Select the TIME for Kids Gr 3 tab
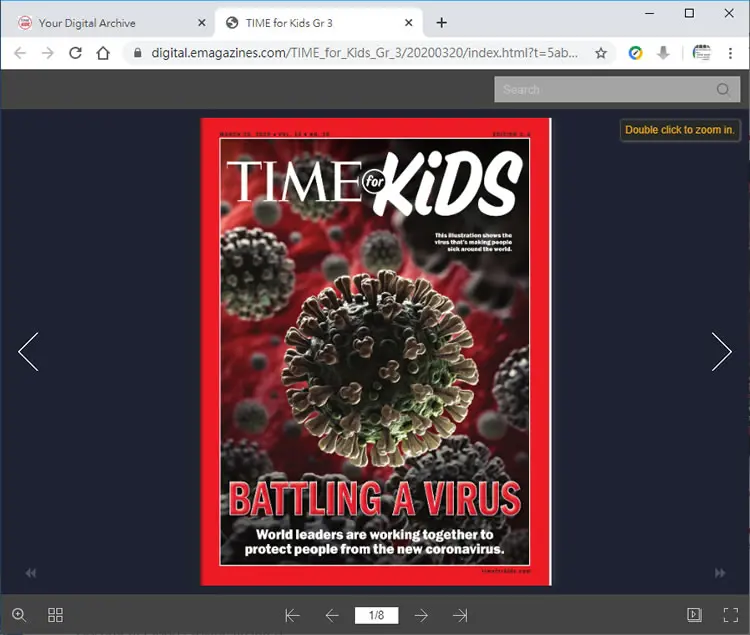Image resolution: width=750 pixels, height=635 pixels. (x=289, y=23)
